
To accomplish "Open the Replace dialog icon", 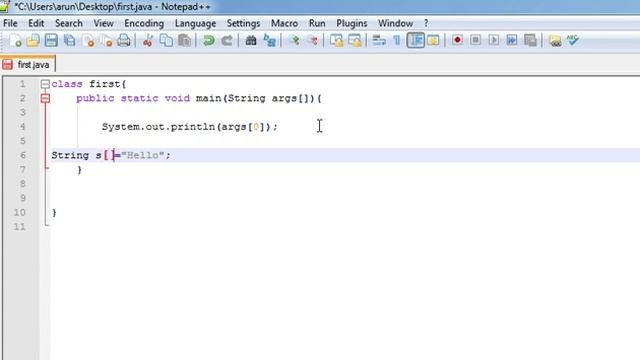I will point(269,40).
